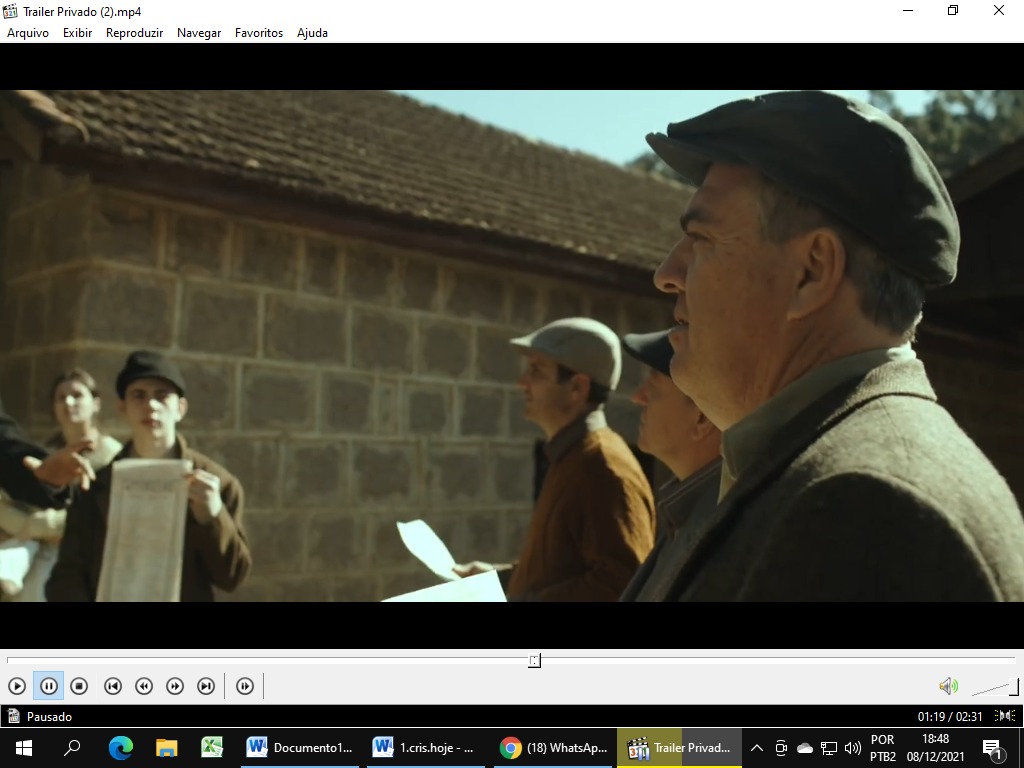Switch to the Documento1 Word window
This screenshot has height=768, width=1024.
click(301, 748)
